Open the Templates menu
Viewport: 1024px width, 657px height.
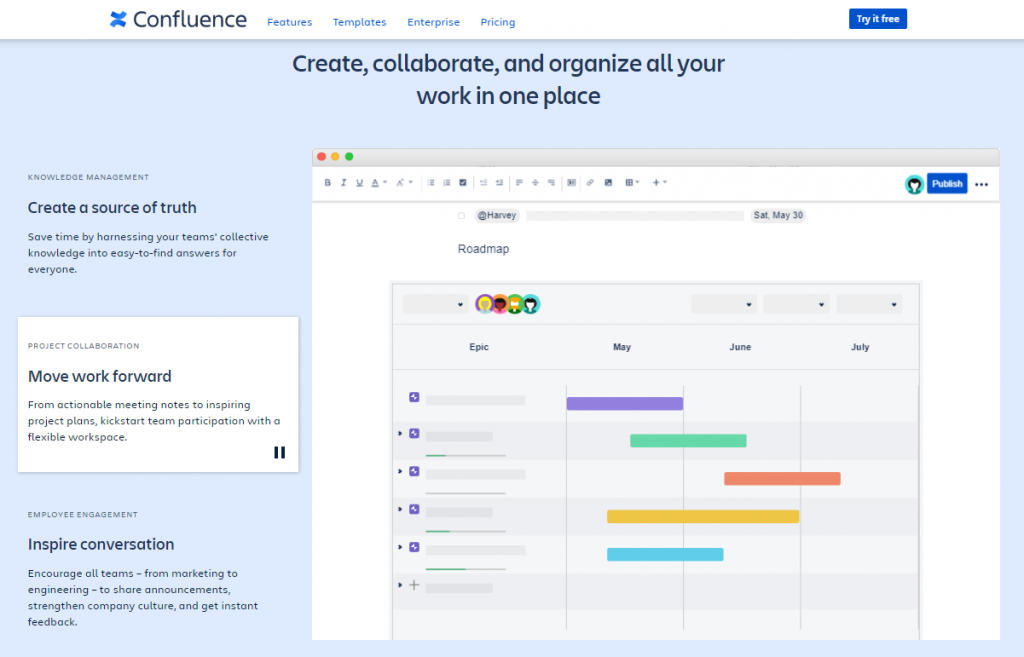click(359, 22)
